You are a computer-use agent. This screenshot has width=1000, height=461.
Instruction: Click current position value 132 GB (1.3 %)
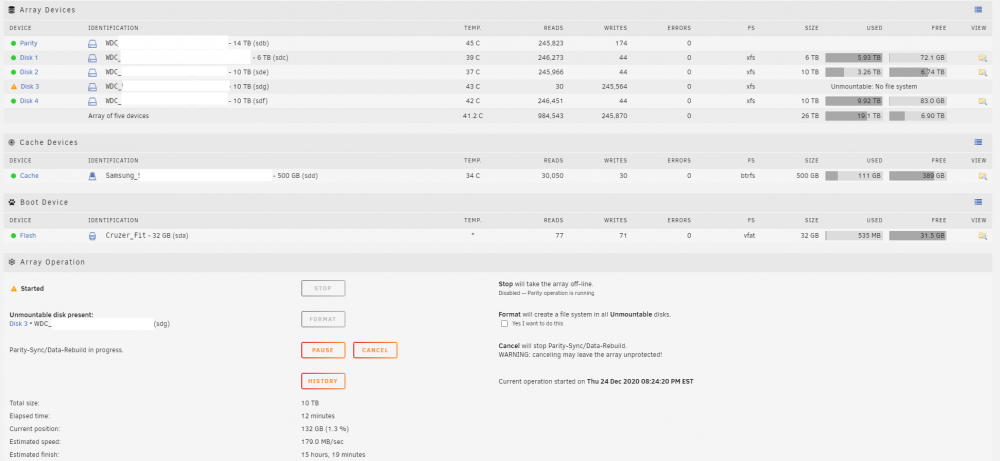coord(325,428)
